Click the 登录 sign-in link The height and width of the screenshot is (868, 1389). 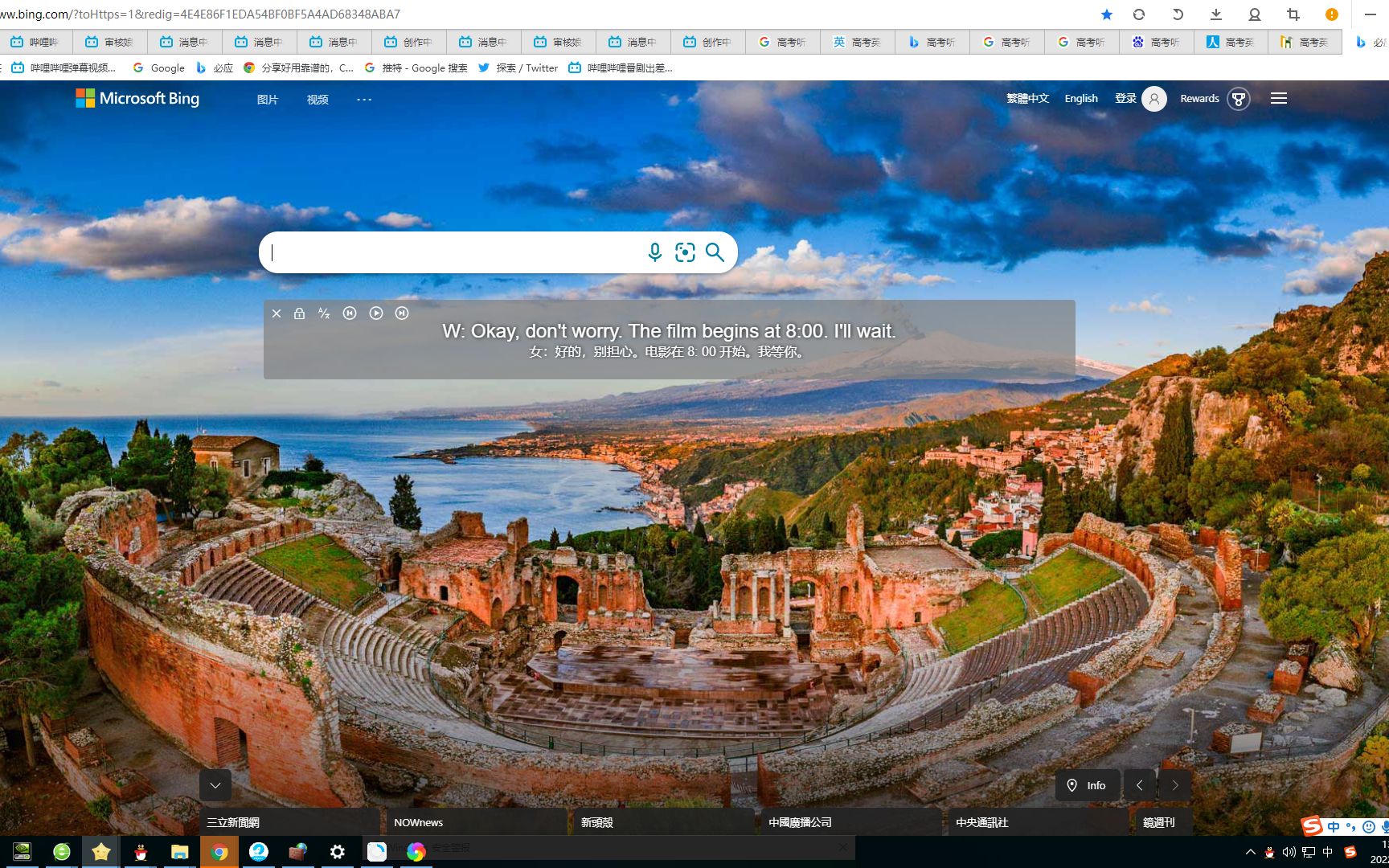pyautogui.click(x=1125, y=98)
